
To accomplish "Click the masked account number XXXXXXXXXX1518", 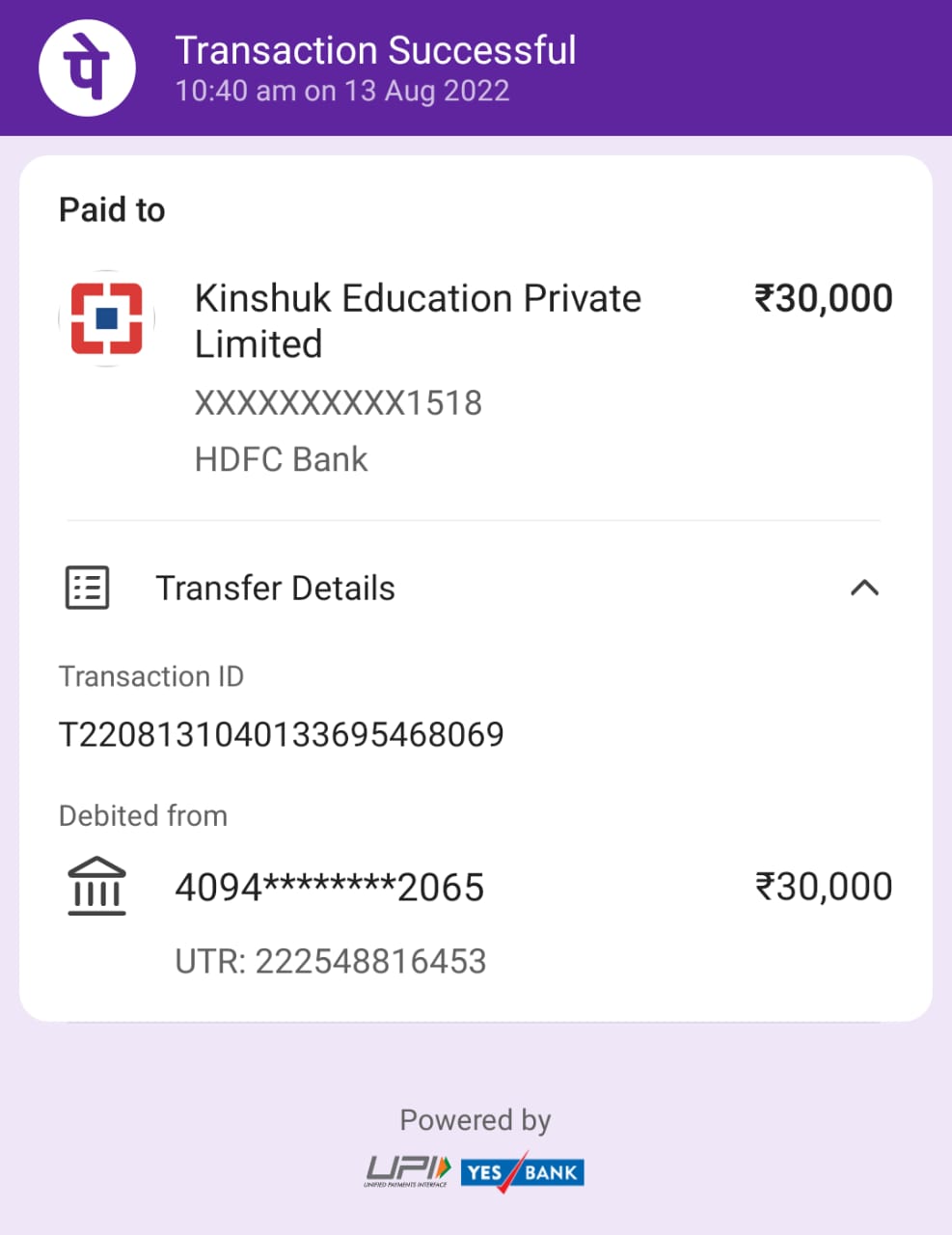I will click(338, 402).
